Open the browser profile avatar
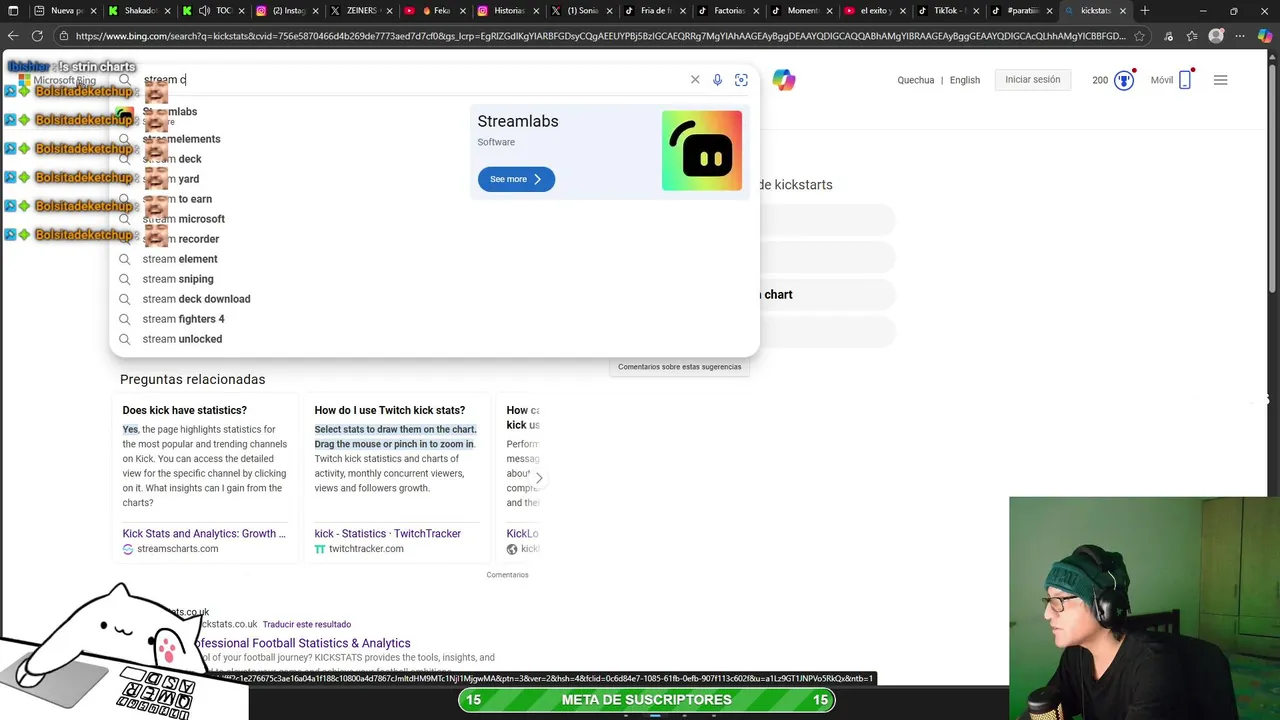 (x=1216, y=36)
